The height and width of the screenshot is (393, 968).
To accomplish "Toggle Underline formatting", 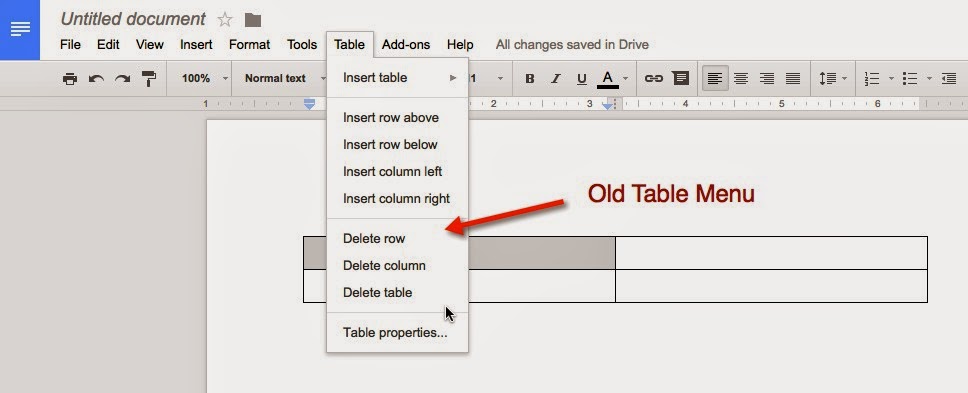I will point(581,78).
